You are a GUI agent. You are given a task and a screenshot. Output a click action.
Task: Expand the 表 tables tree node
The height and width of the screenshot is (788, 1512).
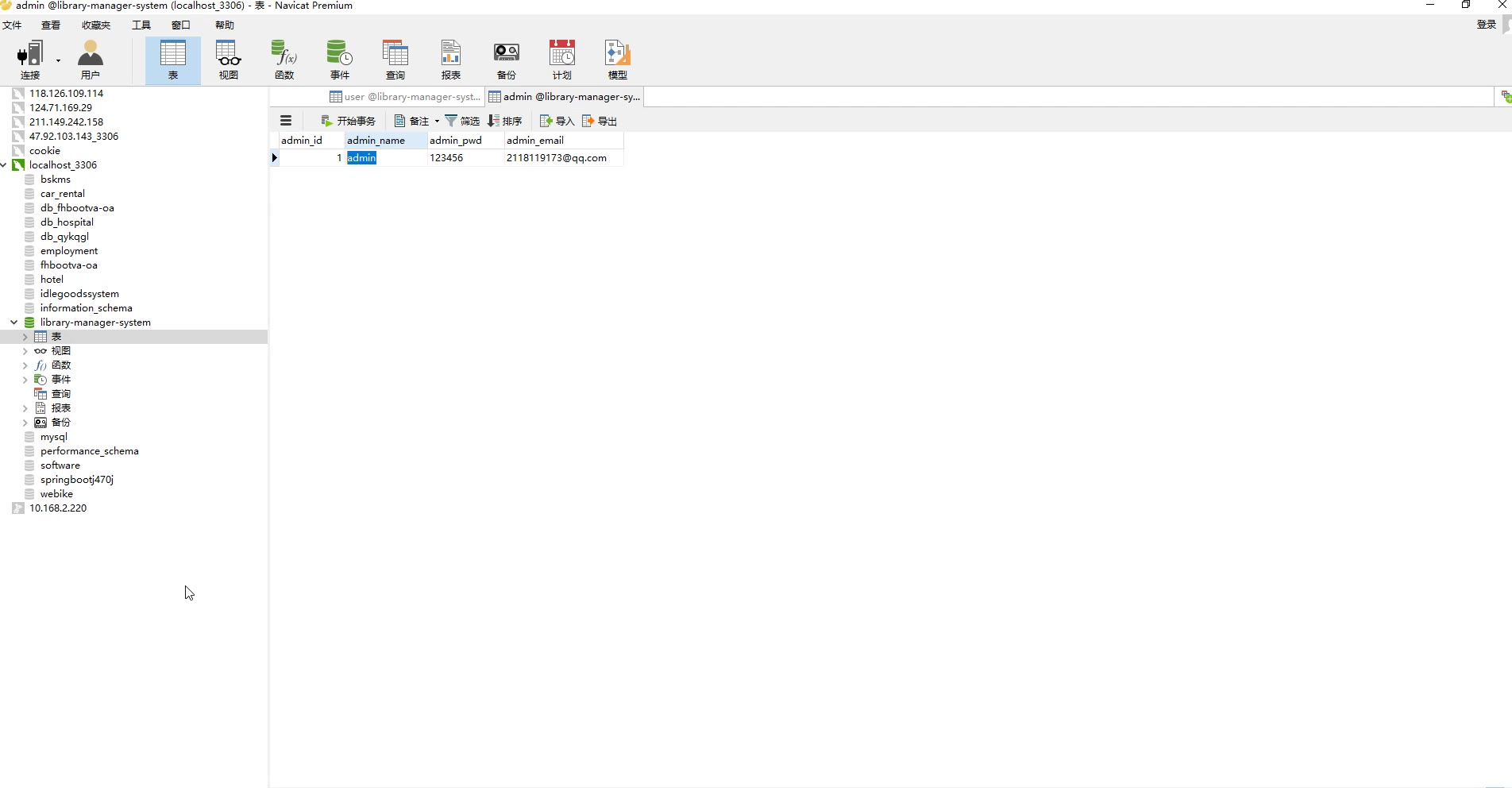(25, 337)
